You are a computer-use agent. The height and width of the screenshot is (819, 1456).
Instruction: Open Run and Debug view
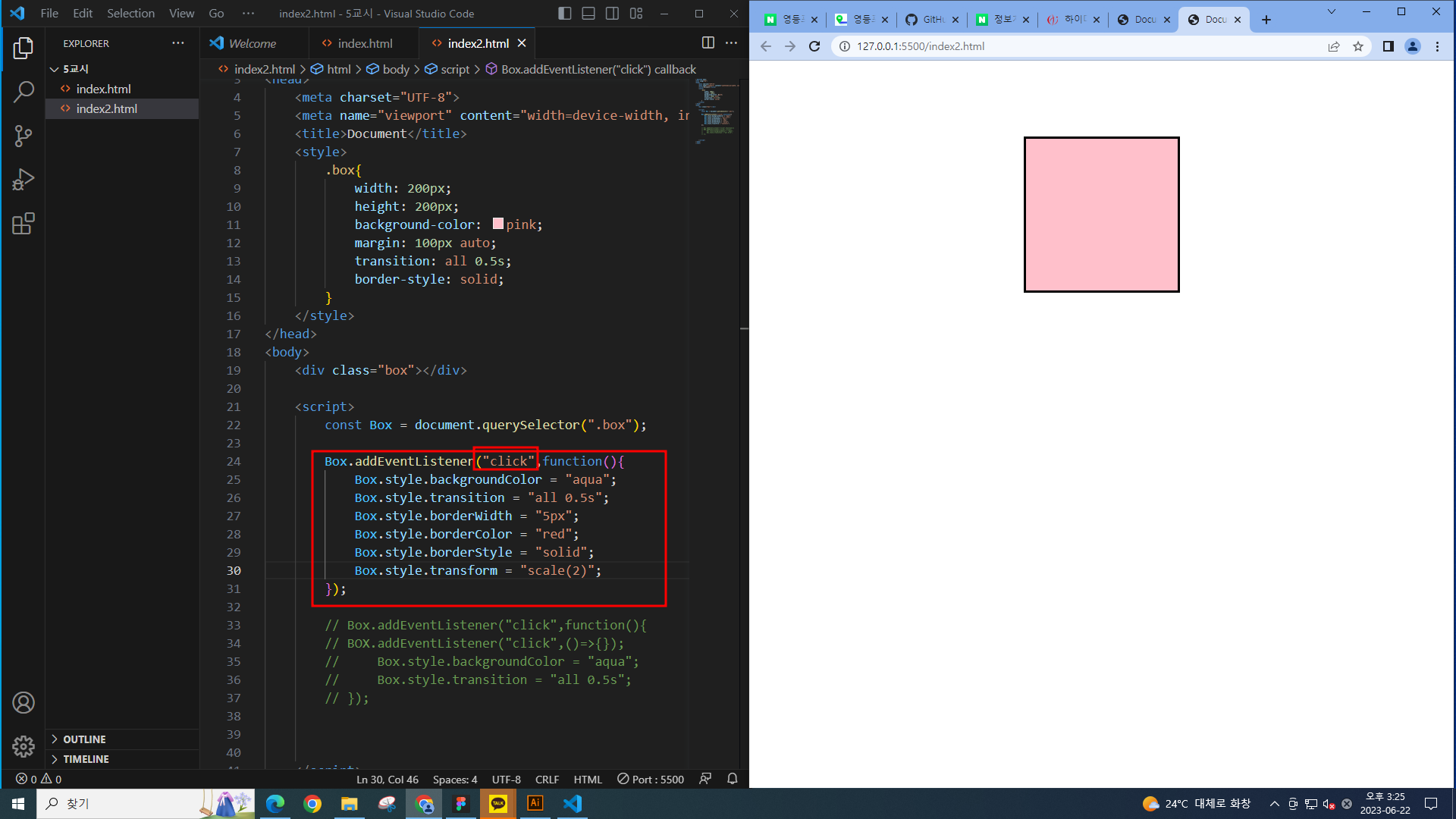tap(24, 180)
